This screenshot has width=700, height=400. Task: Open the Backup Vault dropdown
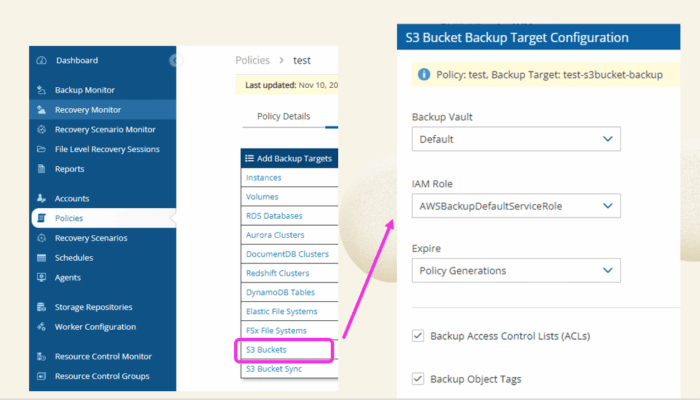point(515,139)
